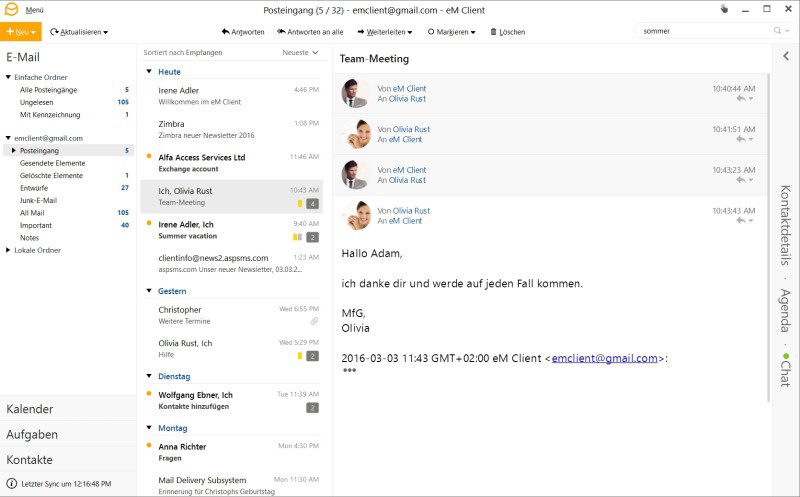Click Olivia Rust avatar at 10:41:51 AM

pos(357,134)
